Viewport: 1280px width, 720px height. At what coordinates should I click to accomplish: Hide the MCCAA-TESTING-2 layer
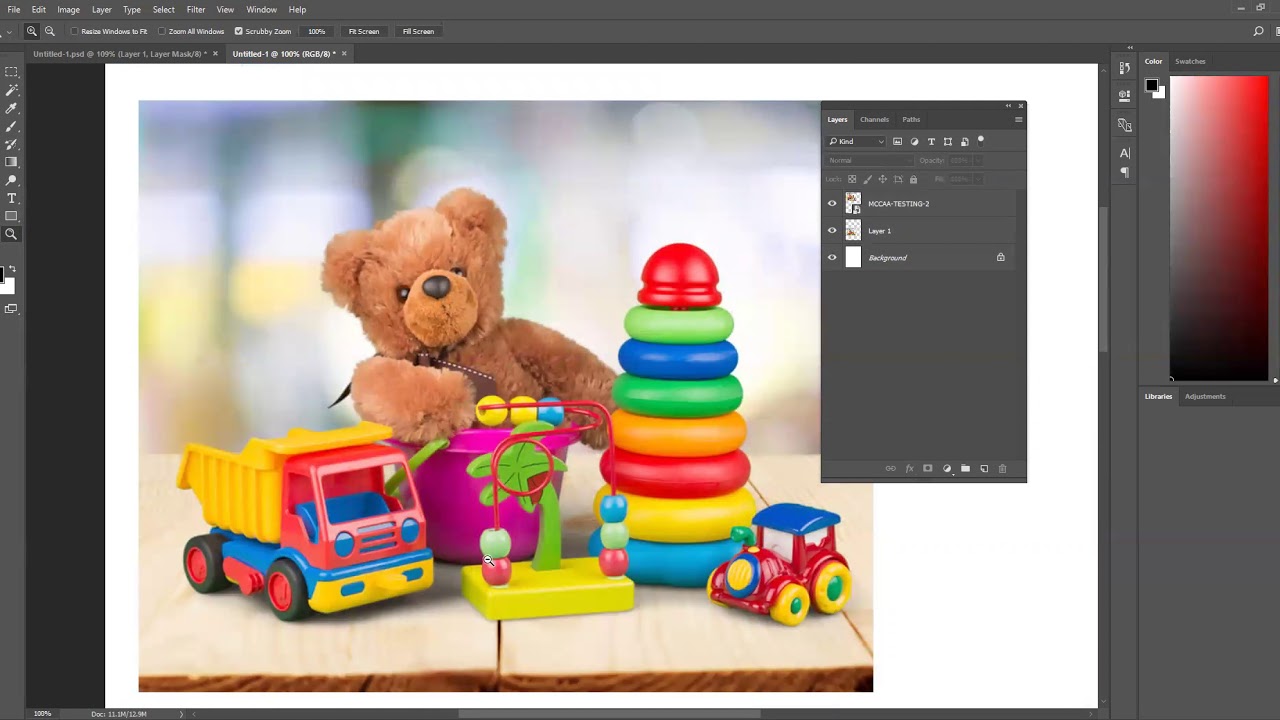[832, 203]
